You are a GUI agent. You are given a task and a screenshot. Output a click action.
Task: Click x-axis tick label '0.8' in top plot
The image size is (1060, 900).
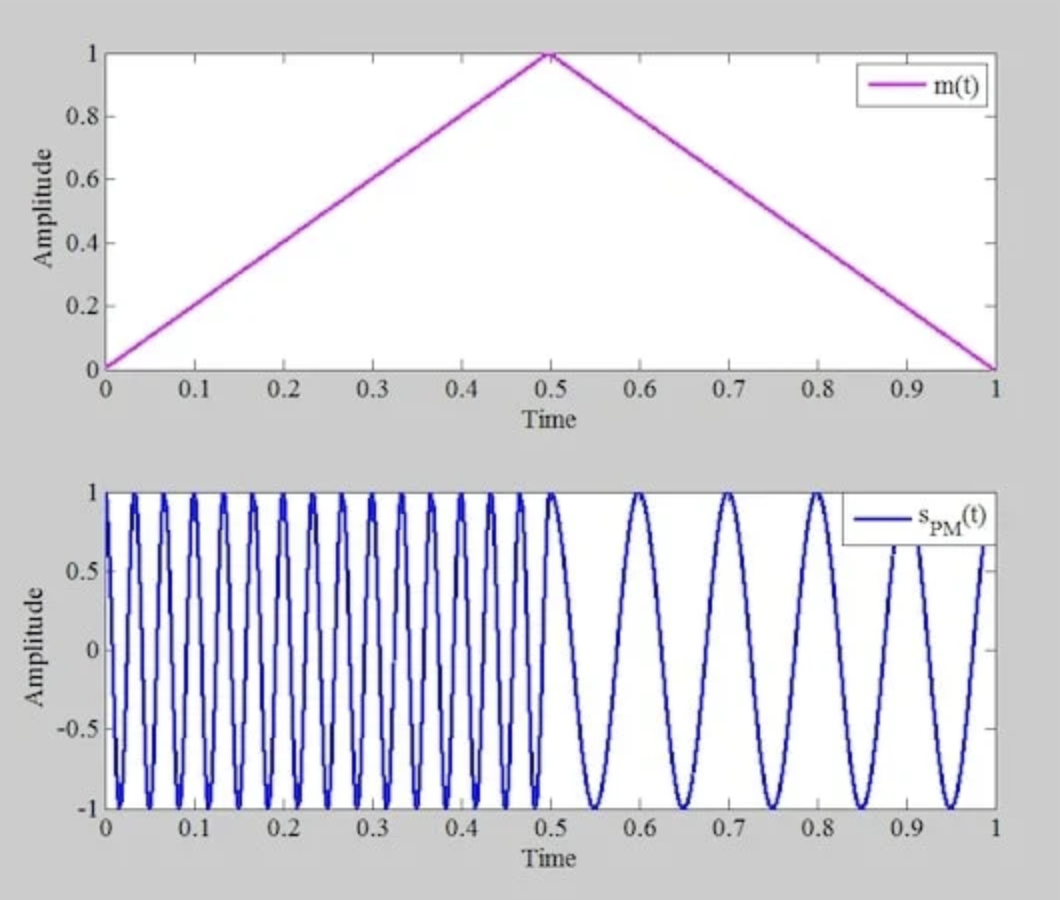point(817,389)
